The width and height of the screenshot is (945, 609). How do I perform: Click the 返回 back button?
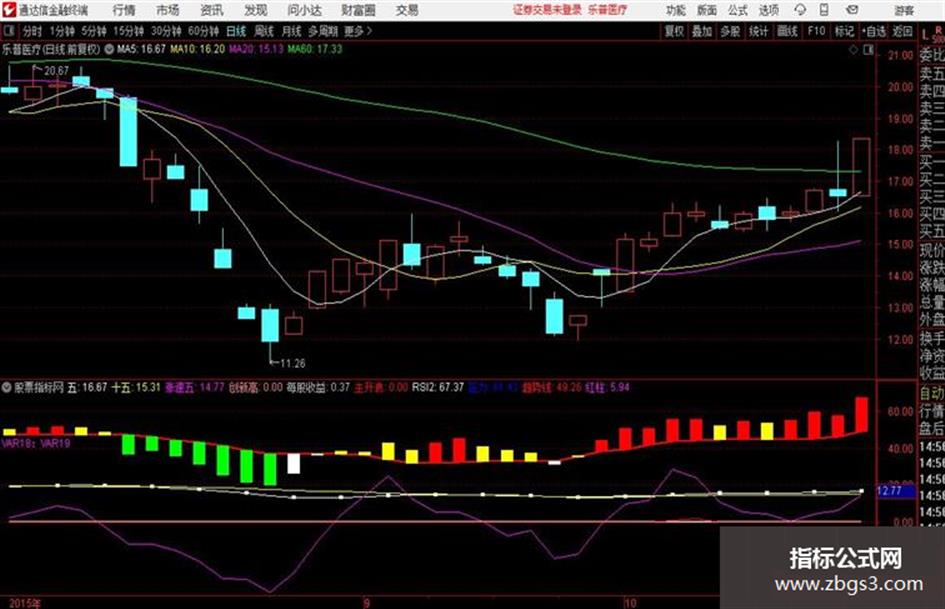(x=902, y=31)
